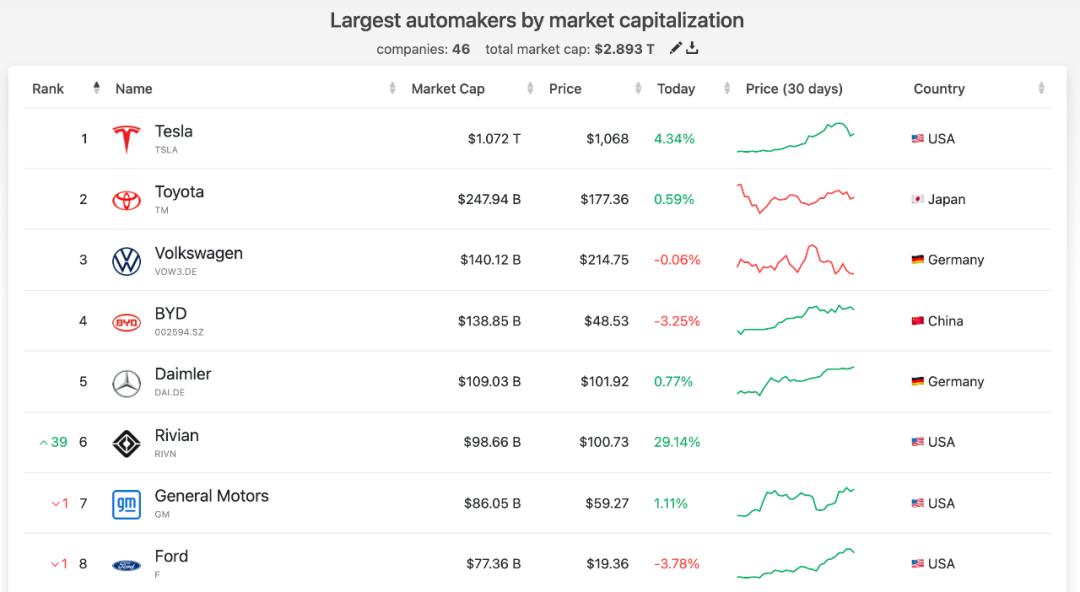Open the Rivian company name link
Image resolution: width=1080 pixels, height=592 pixels.
(177, 435)
